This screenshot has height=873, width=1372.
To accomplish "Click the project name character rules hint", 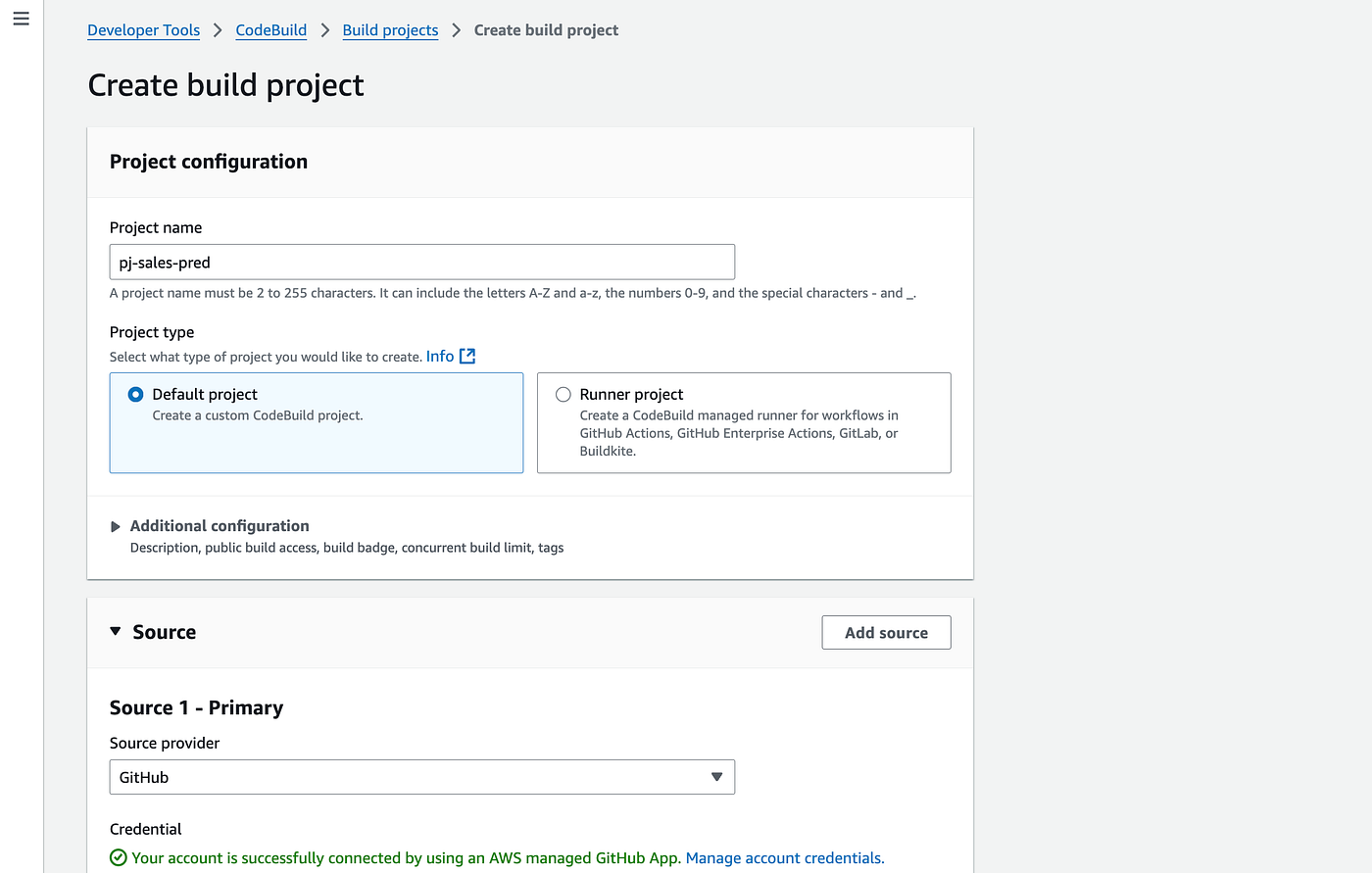I will [x=513, y=293].
